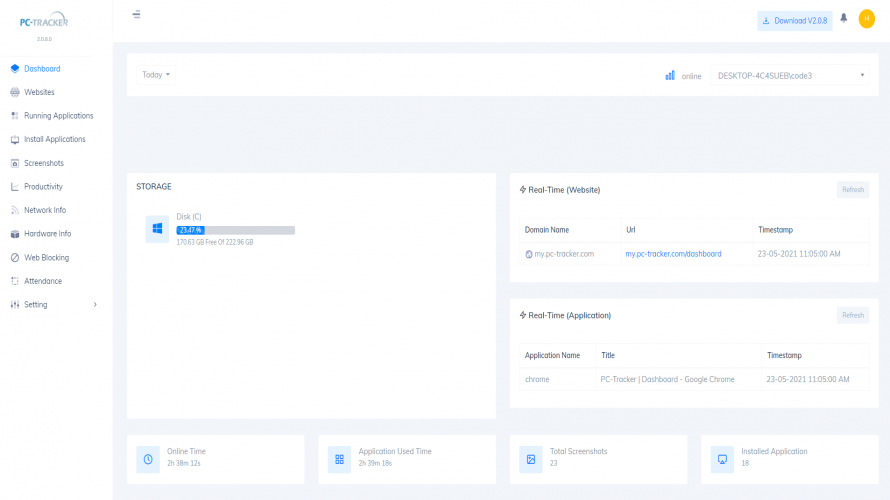Collapse sidebar using the hamburger menu icon

pos(136,15)
